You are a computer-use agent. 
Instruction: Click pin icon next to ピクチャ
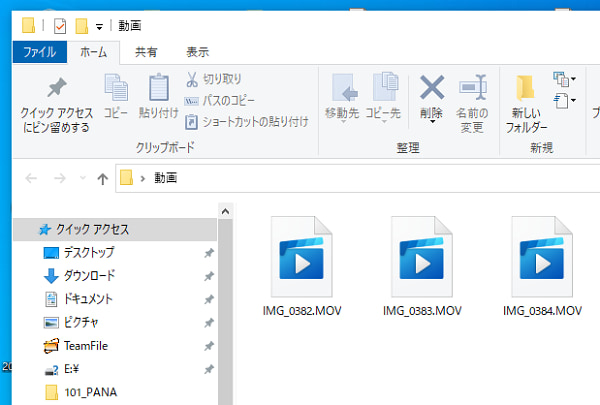pos(209,323)
